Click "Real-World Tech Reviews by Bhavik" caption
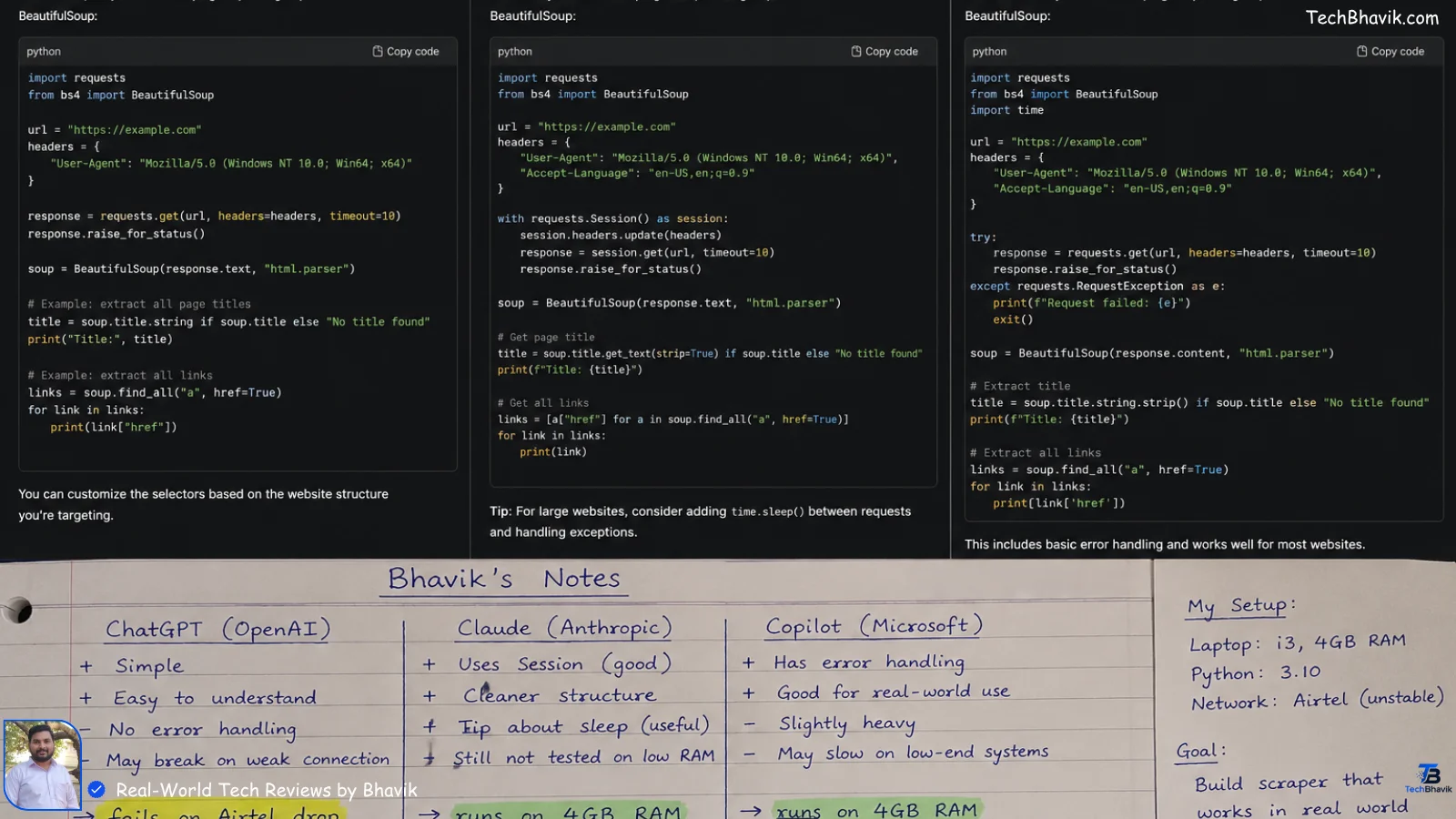The height and width of the screenshot is (819, 1456). tap(267, 790)
